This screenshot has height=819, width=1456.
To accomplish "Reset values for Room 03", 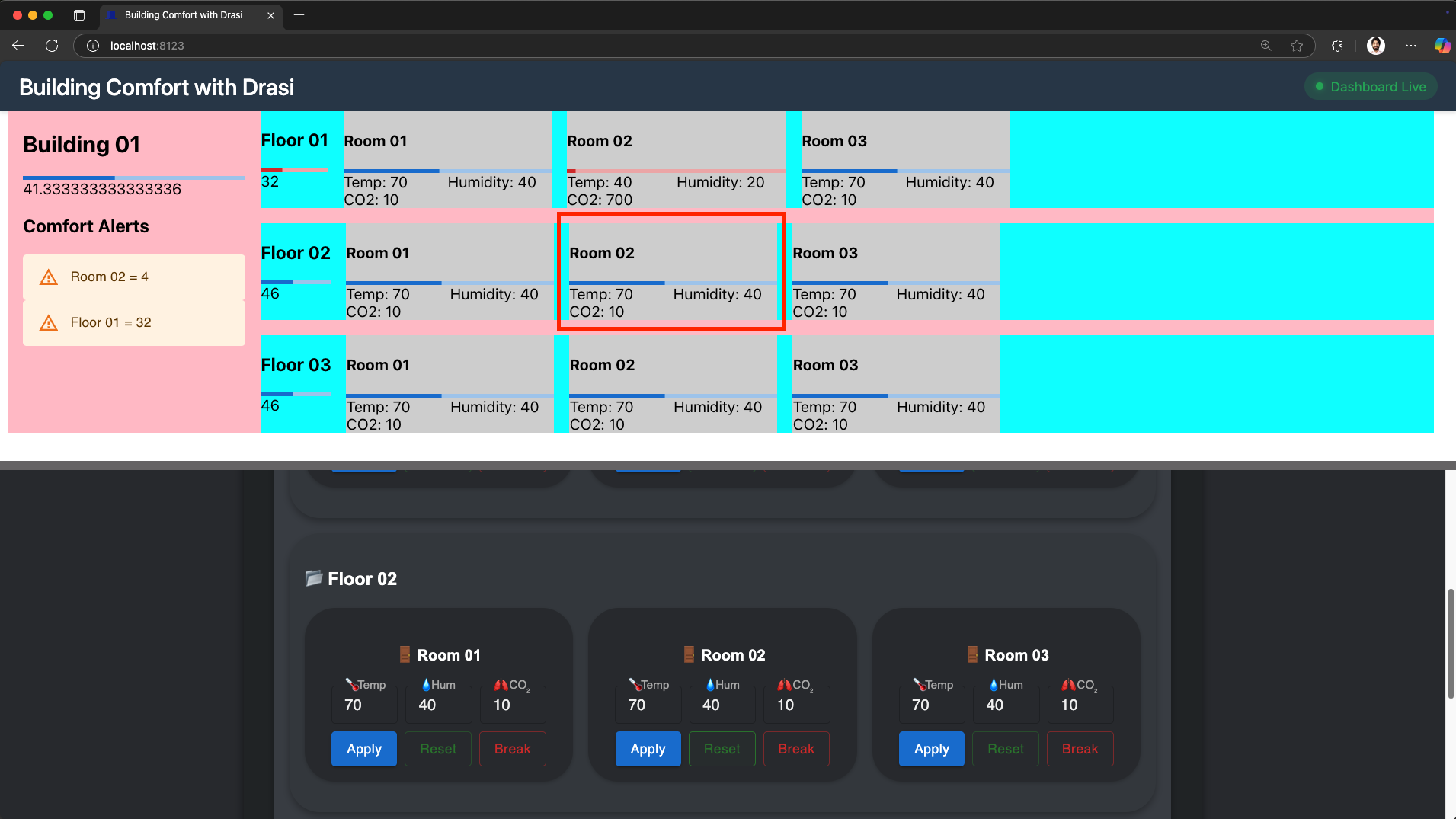I will 1005,749.
